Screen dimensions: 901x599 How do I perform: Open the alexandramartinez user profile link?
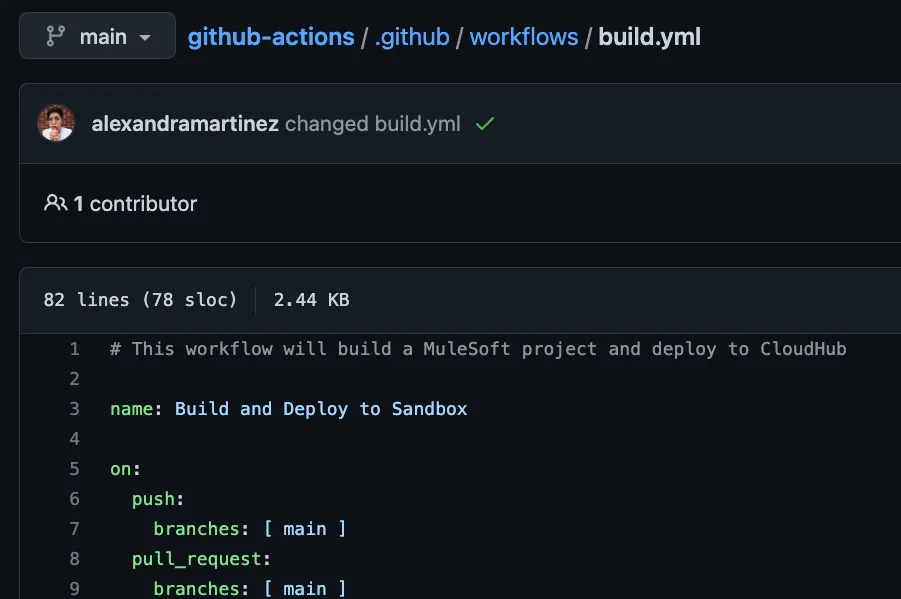[x=185, y=124]
